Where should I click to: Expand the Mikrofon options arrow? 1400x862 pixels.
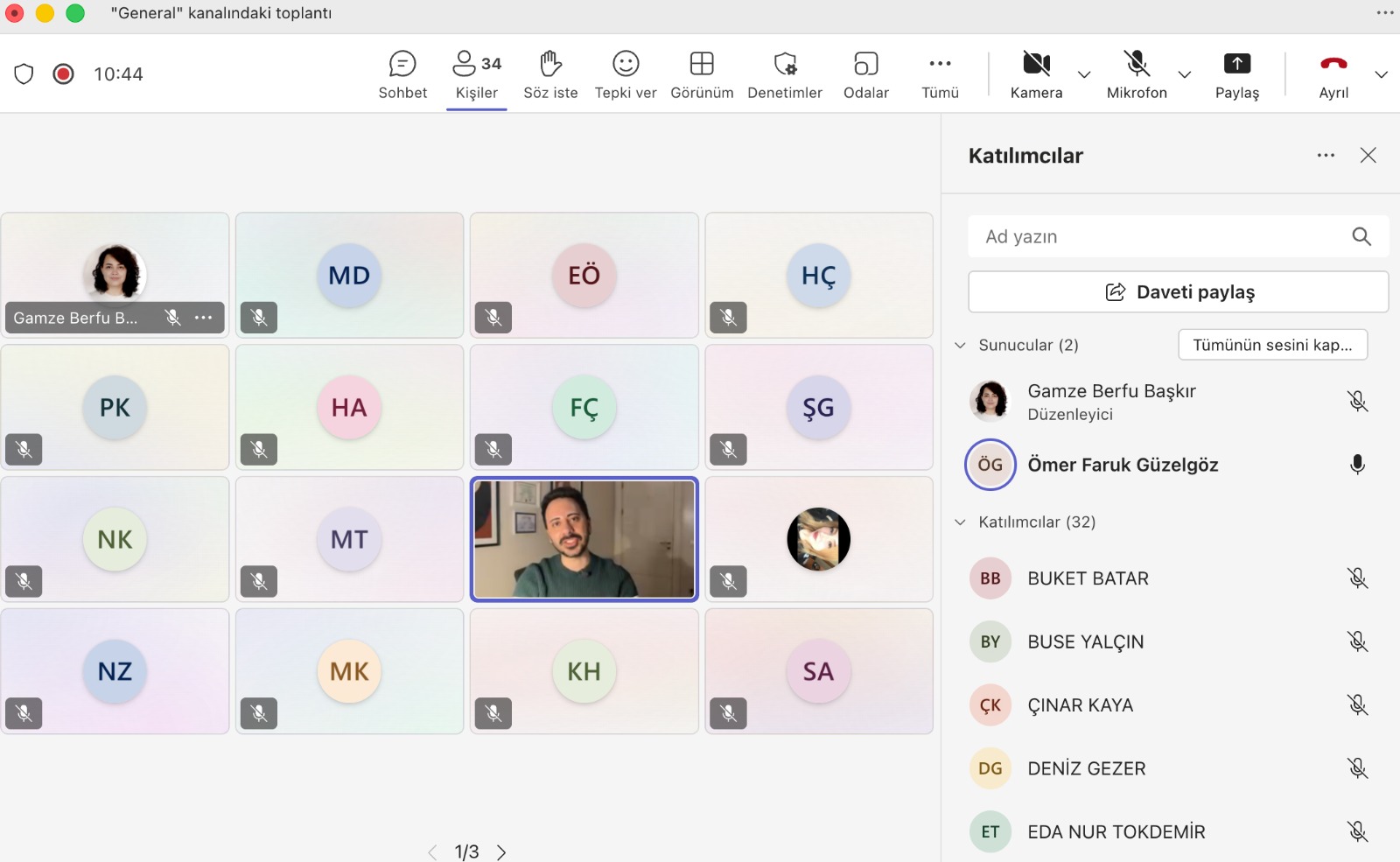pyautogui.click(x=1185, y=74)
